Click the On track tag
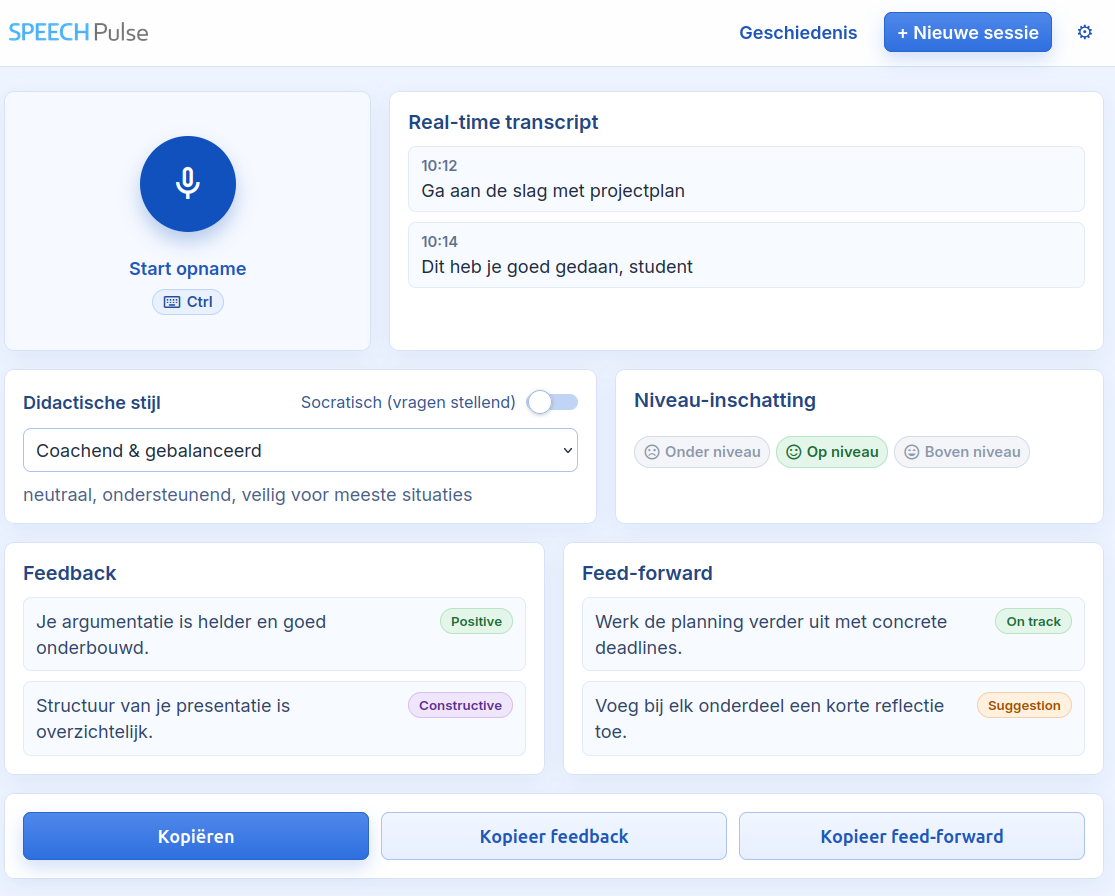The image size is (1115, 896). pos(1033,622)
